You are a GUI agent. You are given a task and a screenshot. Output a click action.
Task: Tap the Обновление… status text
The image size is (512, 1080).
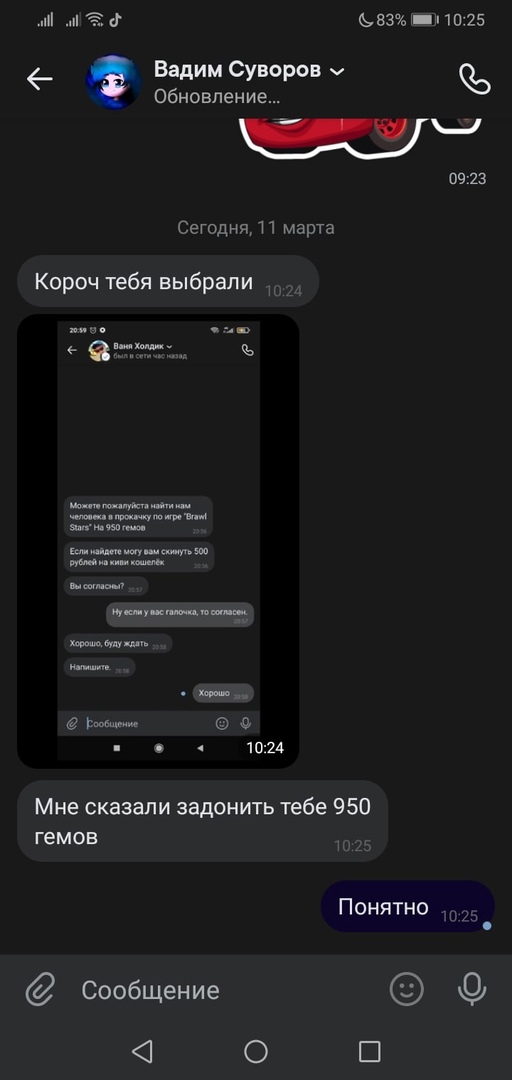[x=216, y=97]
